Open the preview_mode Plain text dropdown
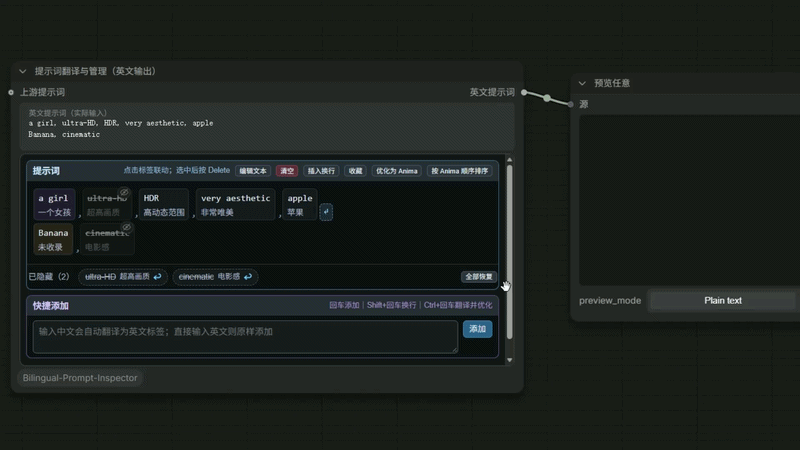 tap(722, 301)
